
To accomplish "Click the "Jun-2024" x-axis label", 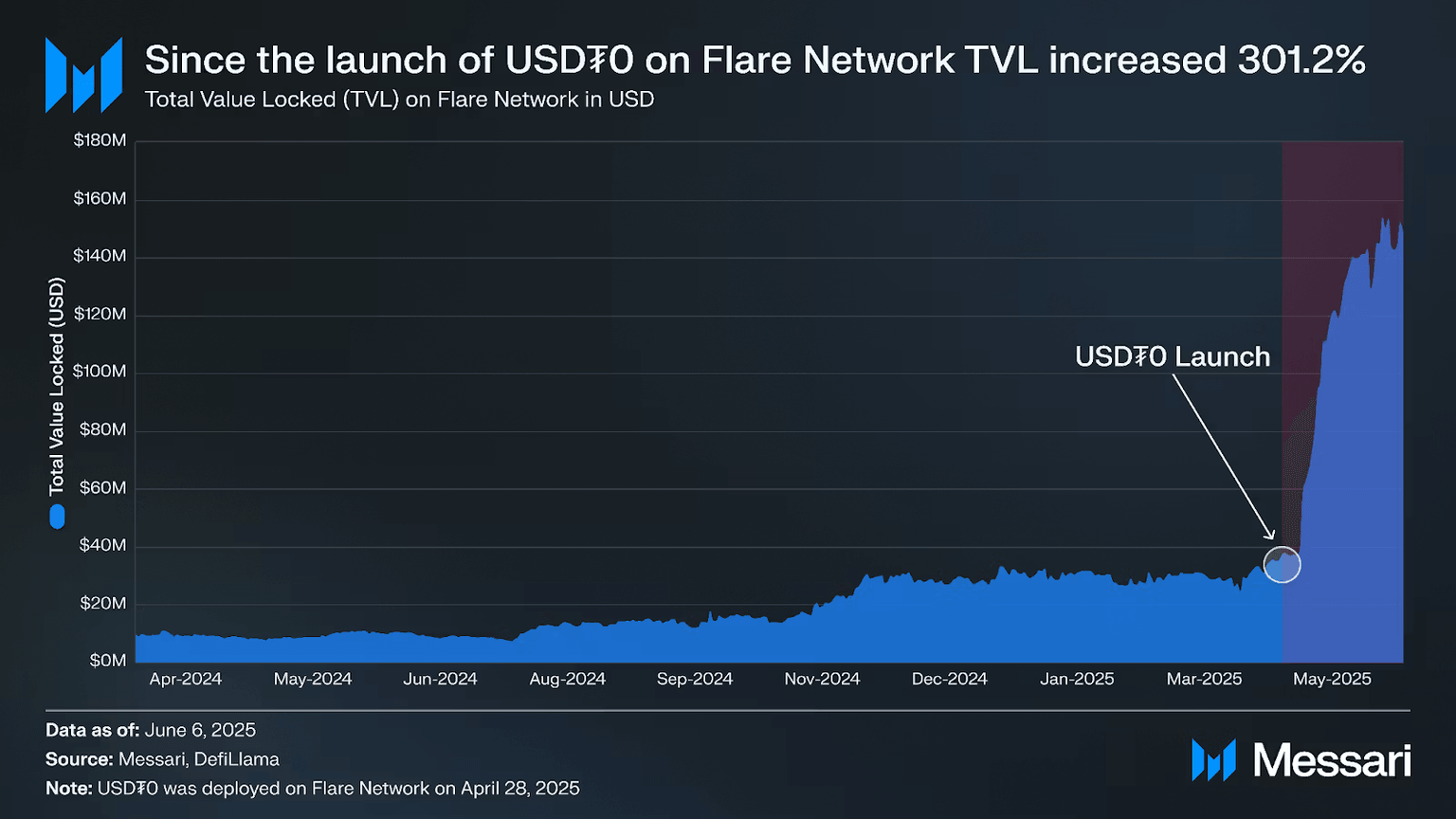I will (x=440, y=679).
